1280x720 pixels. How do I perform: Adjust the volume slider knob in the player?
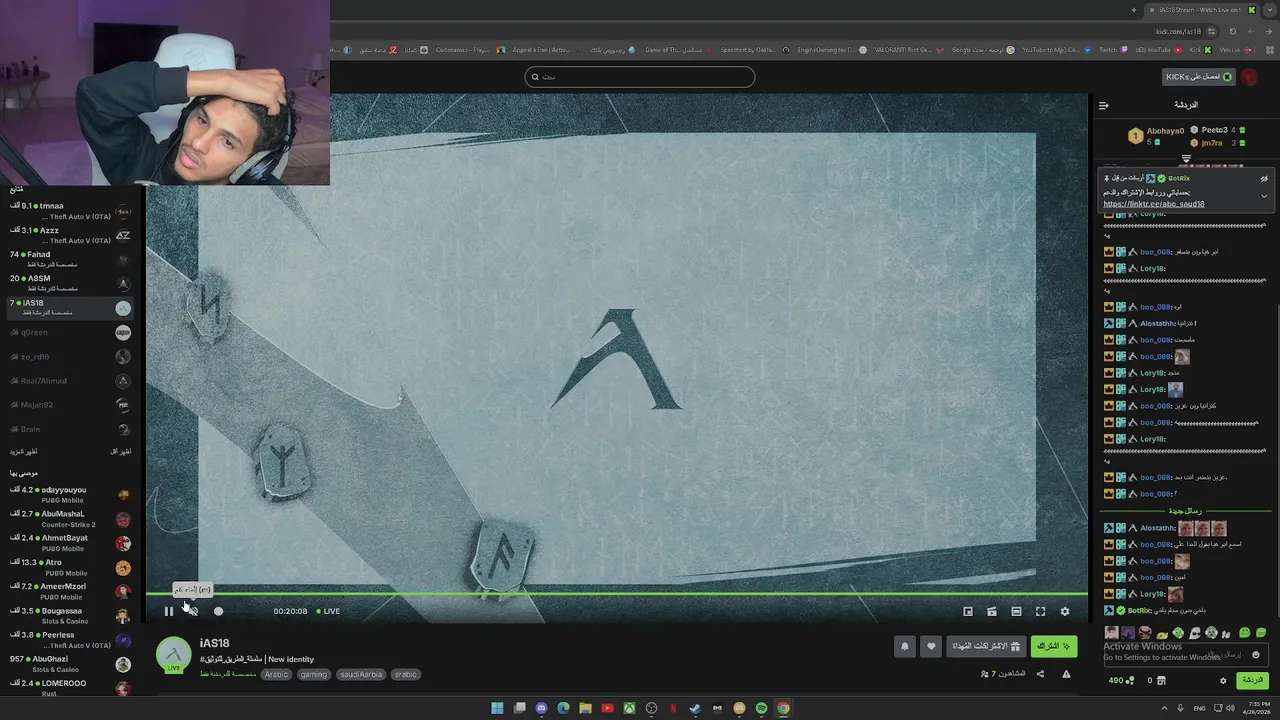(218, 611)
